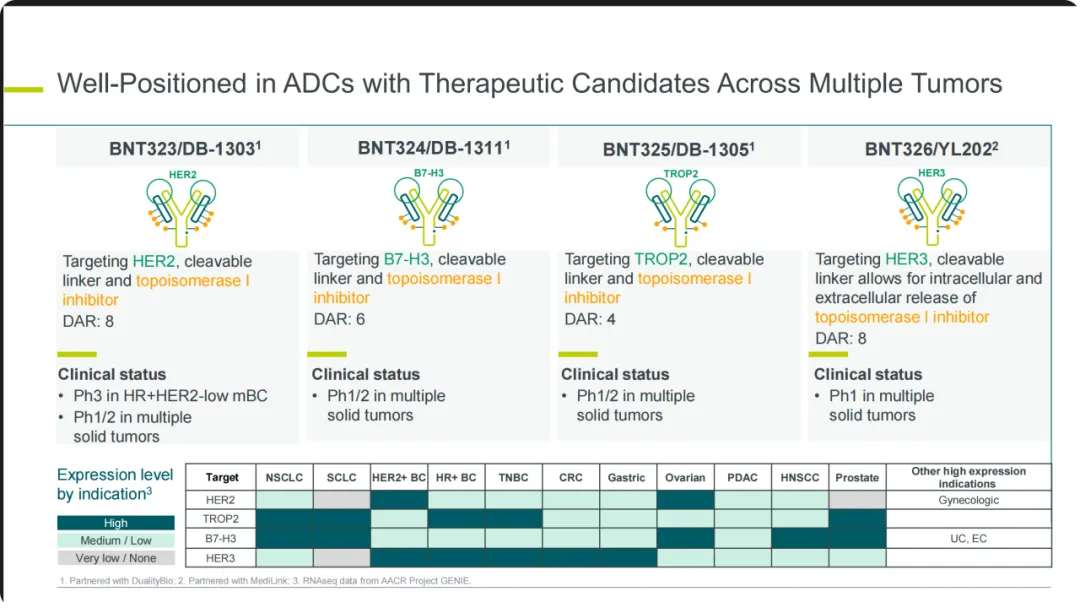Click the slide title about ADCs

coord(529,83)
